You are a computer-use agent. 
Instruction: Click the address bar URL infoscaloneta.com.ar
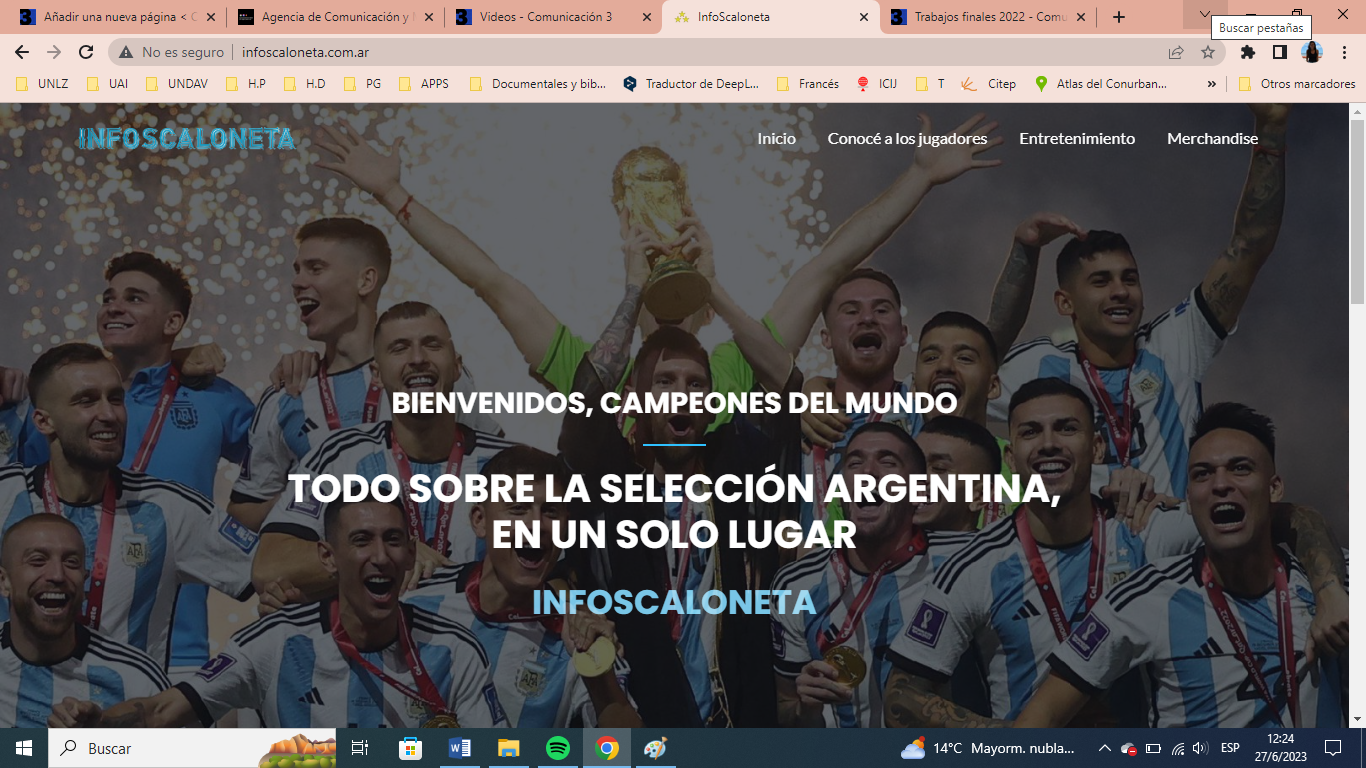tap(306, 52)
